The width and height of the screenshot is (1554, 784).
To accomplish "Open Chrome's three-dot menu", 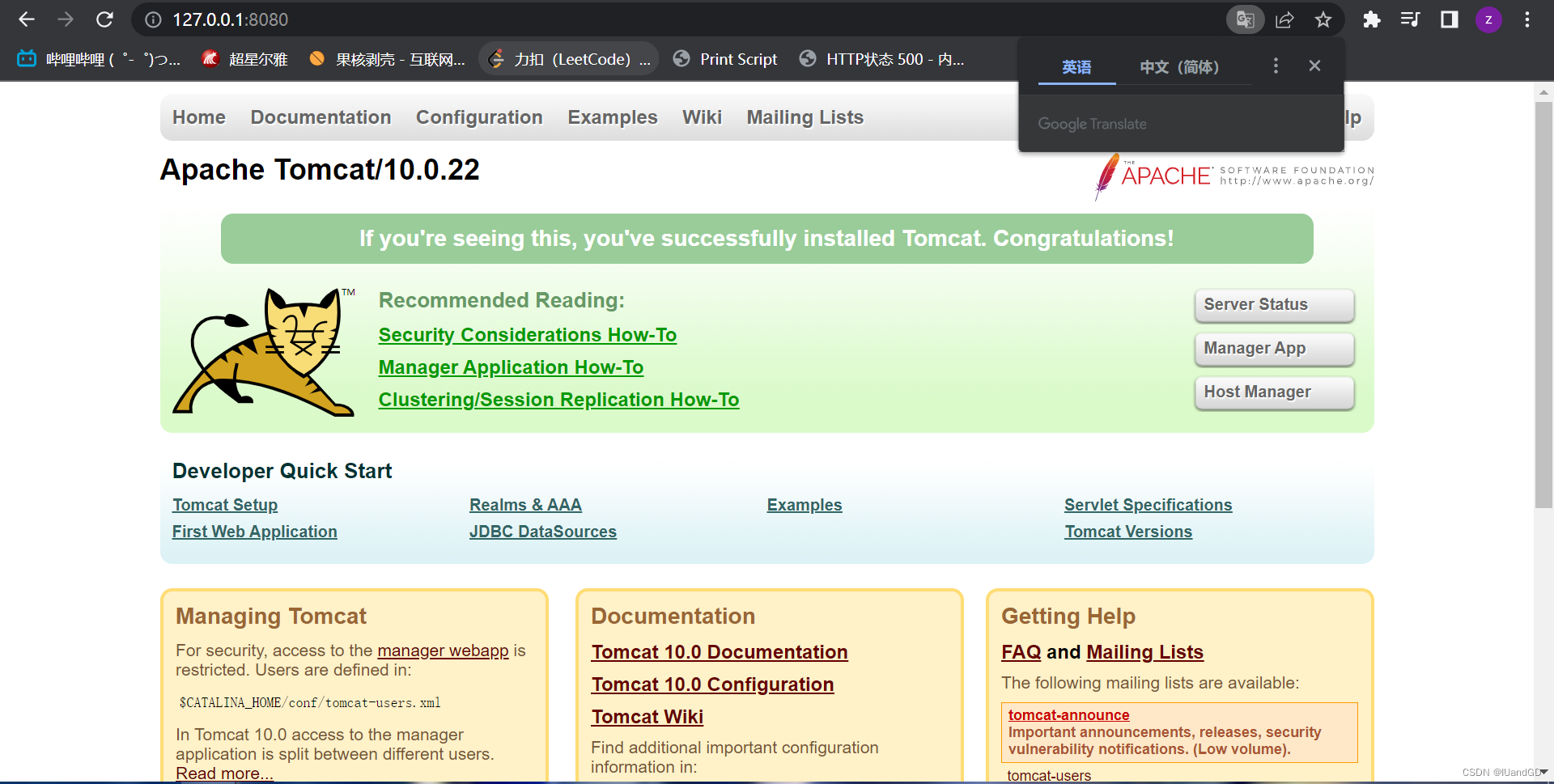I will (1527, 19).
